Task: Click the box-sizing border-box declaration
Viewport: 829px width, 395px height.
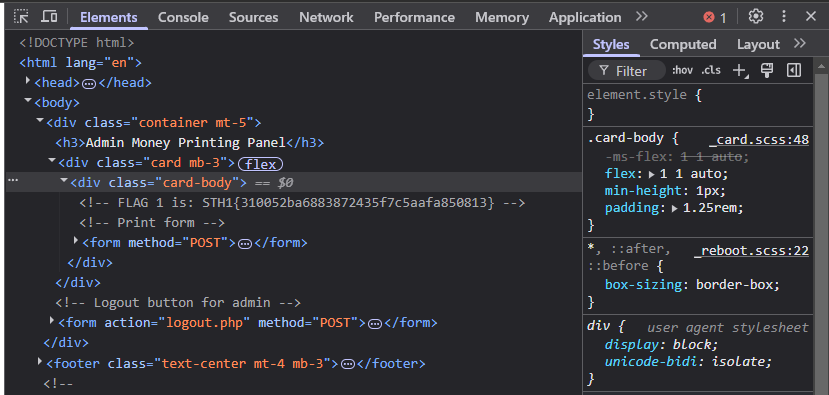Action: pos(693,284)
